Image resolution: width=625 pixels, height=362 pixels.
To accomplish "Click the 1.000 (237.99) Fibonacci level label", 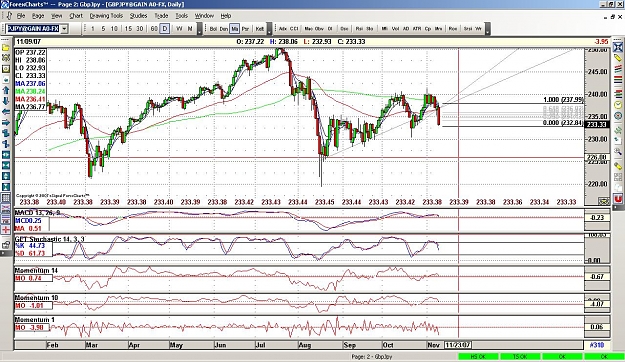I will [x=563, y=100].
